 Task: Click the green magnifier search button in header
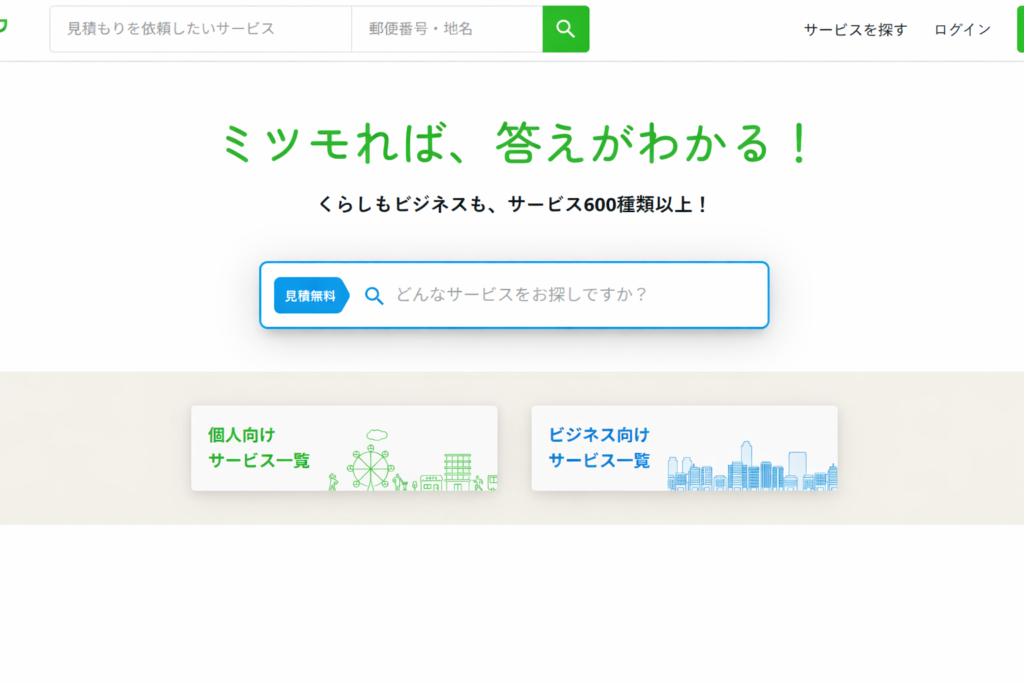565,29
